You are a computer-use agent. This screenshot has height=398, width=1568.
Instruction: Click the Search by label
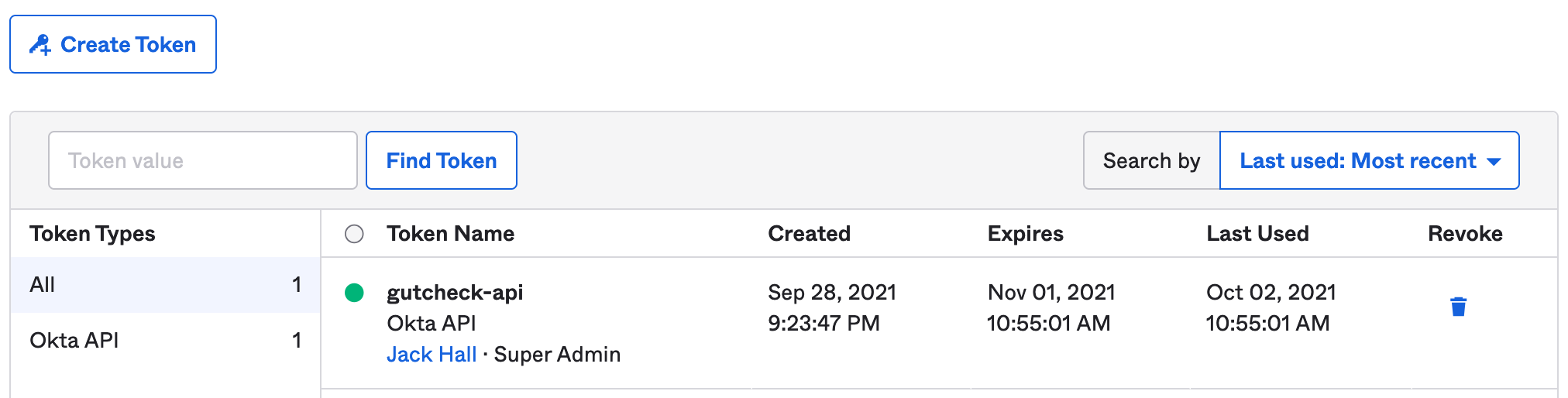(x=1151, y=160)
